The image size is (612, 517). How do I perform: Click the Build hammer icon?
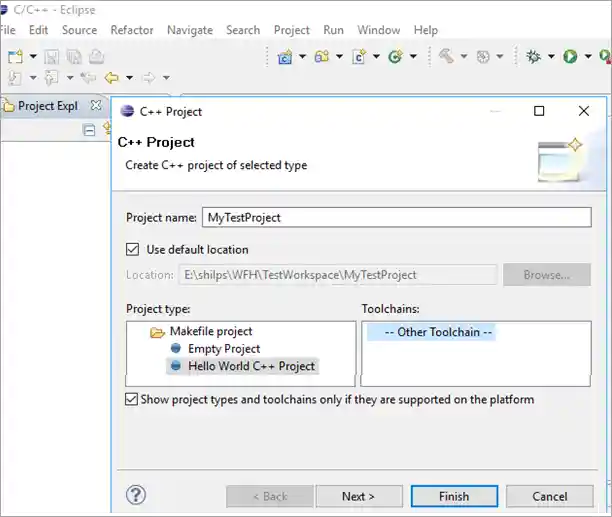click(x=446, y=56)
